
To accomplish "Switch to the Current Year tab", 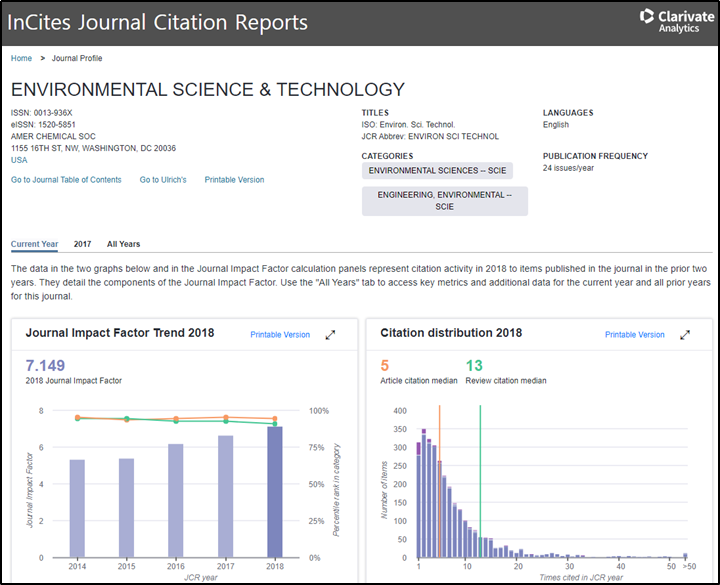I will point(34,244).
